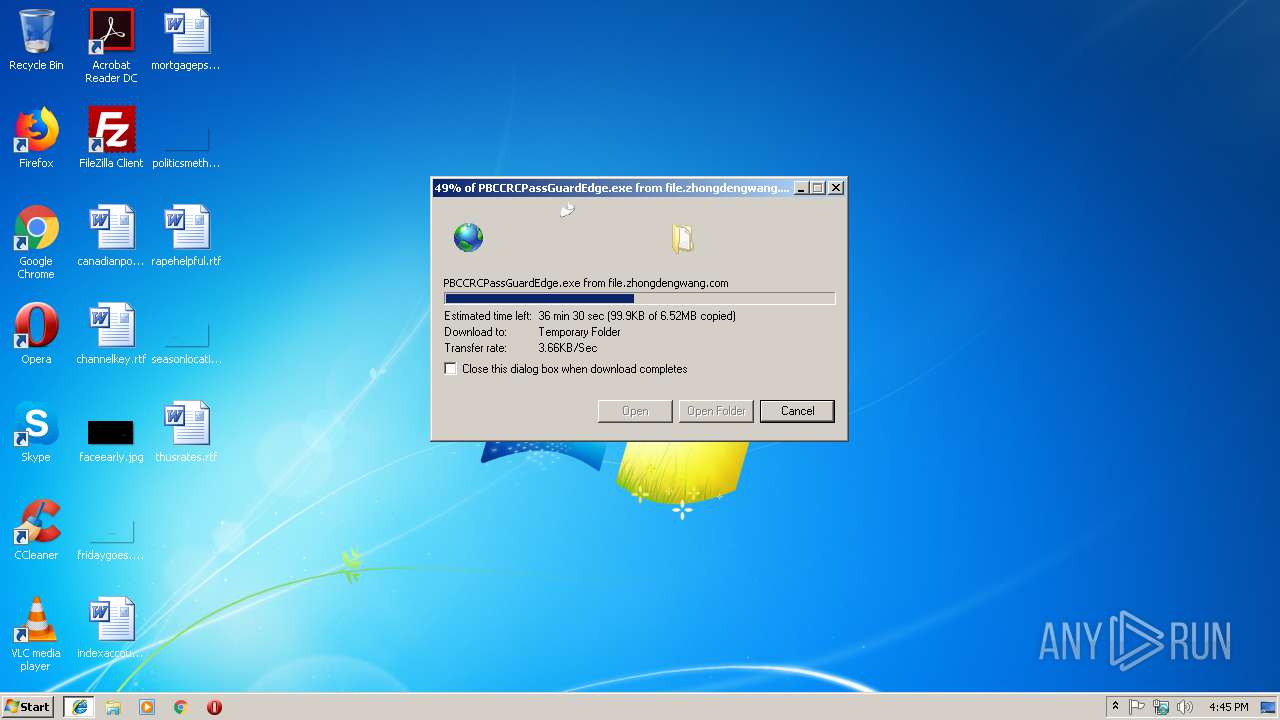The image size is (1280, 720).
Task: Select the politicsmeth file on desktop
Action: point(186,146)
